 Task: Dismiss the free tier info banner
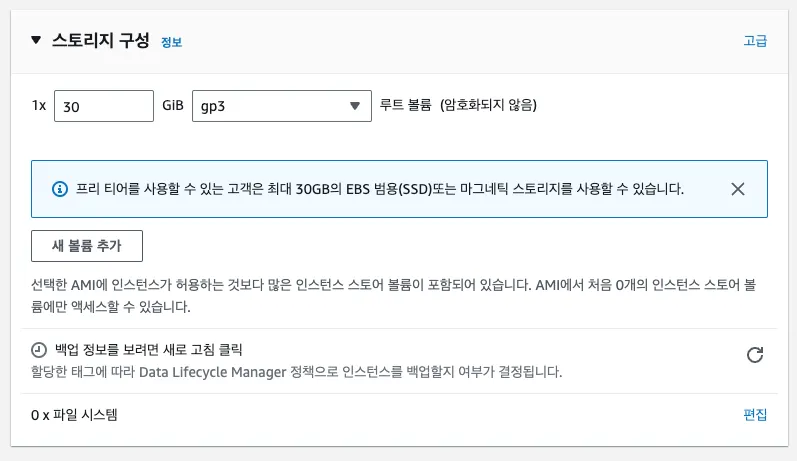point(738,189)
